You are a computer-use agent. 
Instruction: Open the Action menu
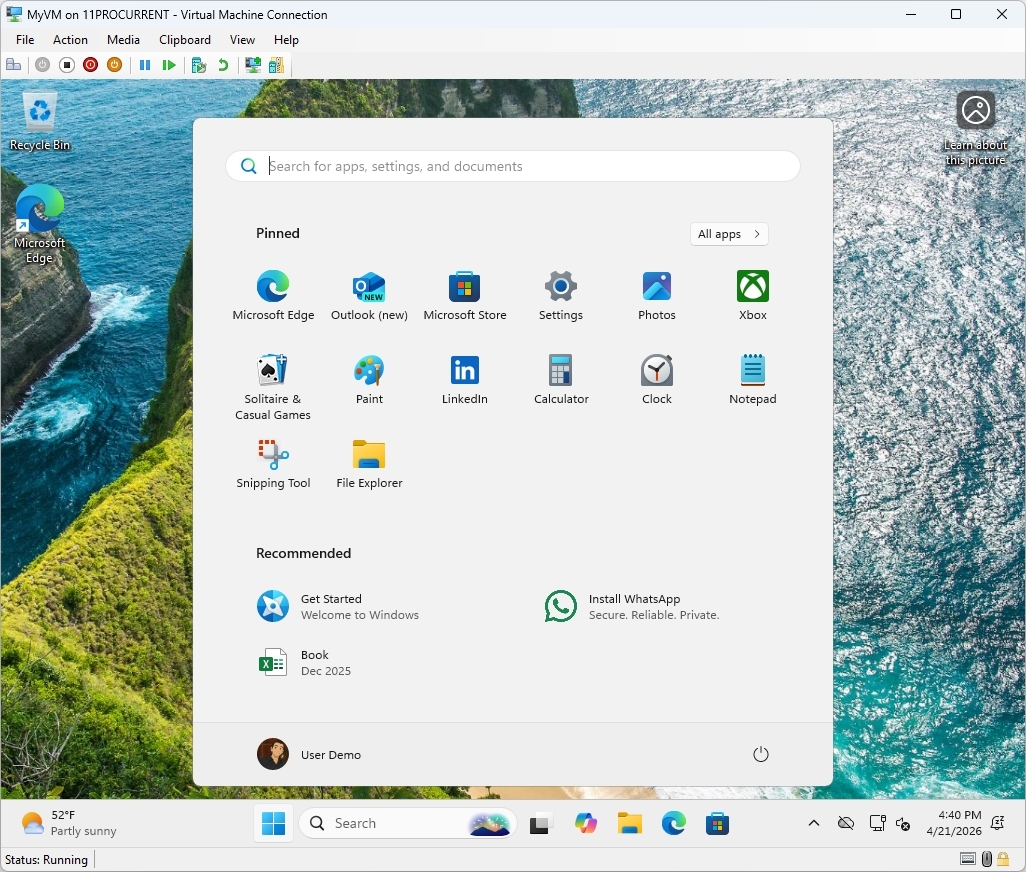(x=70, y=40)
